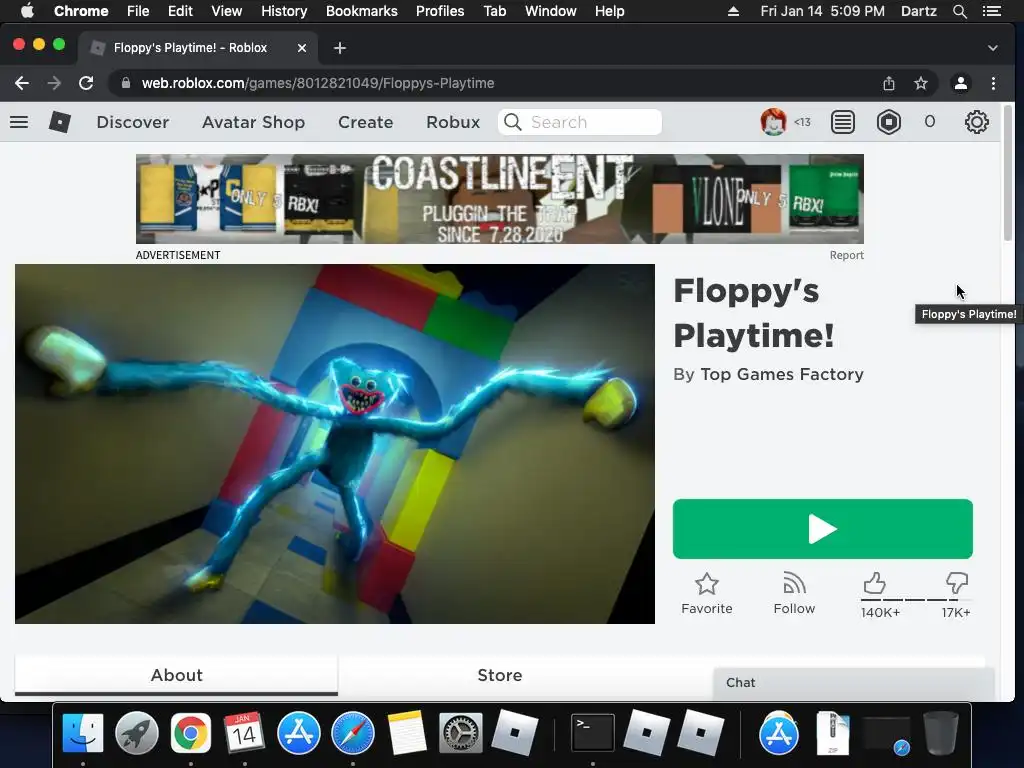Open the Create link
The image size is (1024, 768).
coord(366,122)
